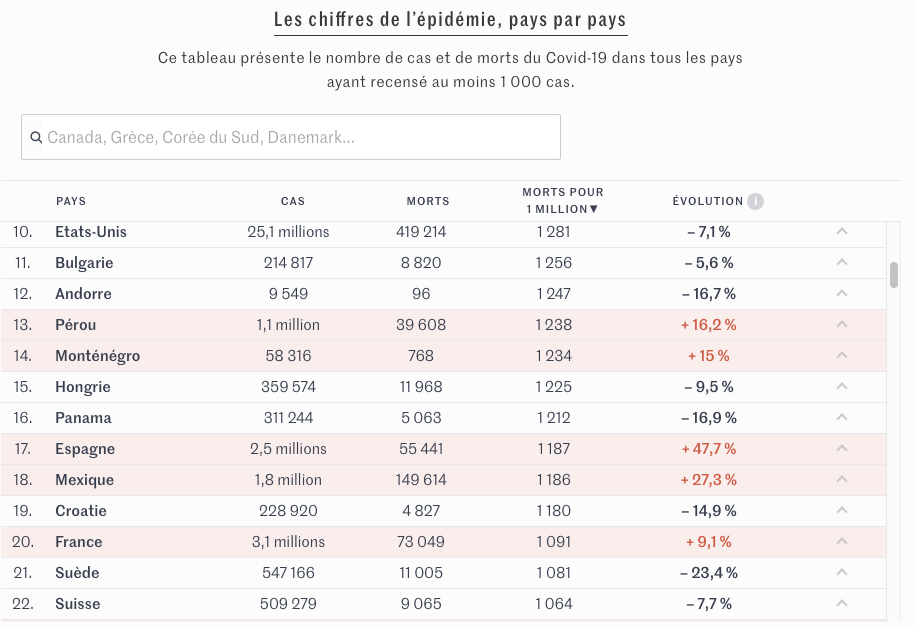Click the Suède row chevron
The image size is (917, 626).
point(842,573)
